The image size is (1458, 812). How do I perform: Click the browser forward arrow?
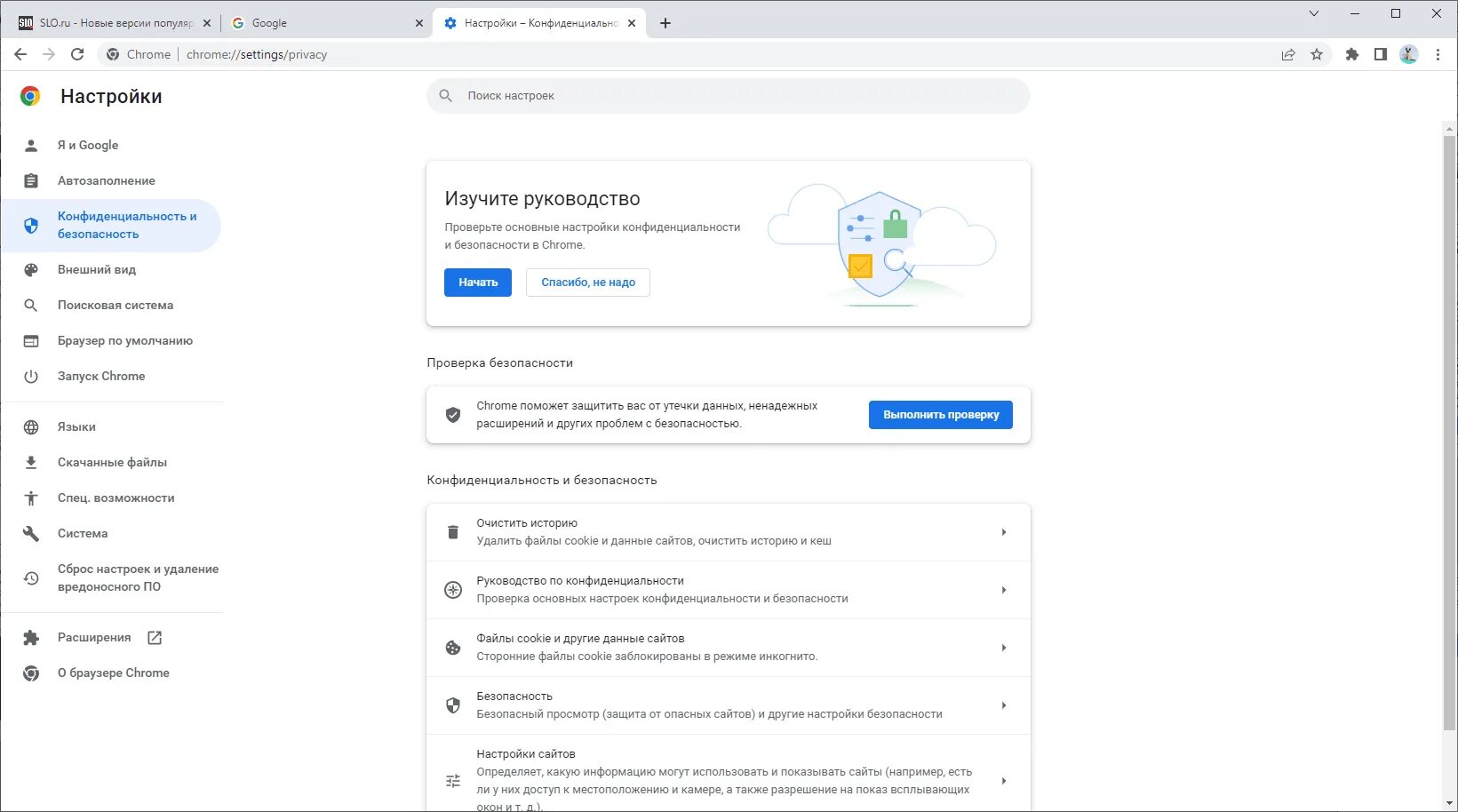click(49, 54)
